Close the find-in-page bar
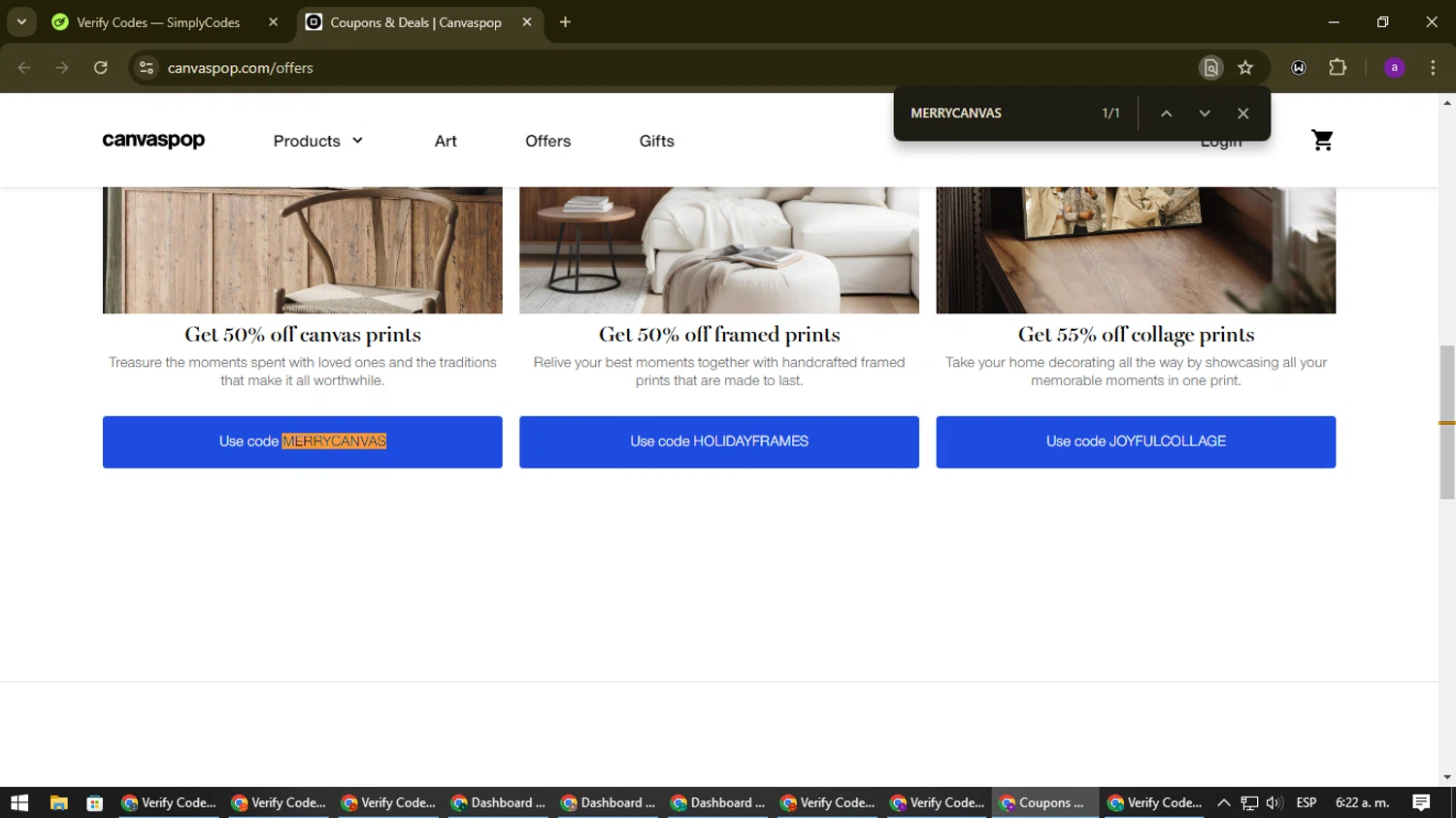 (1242, 114)
